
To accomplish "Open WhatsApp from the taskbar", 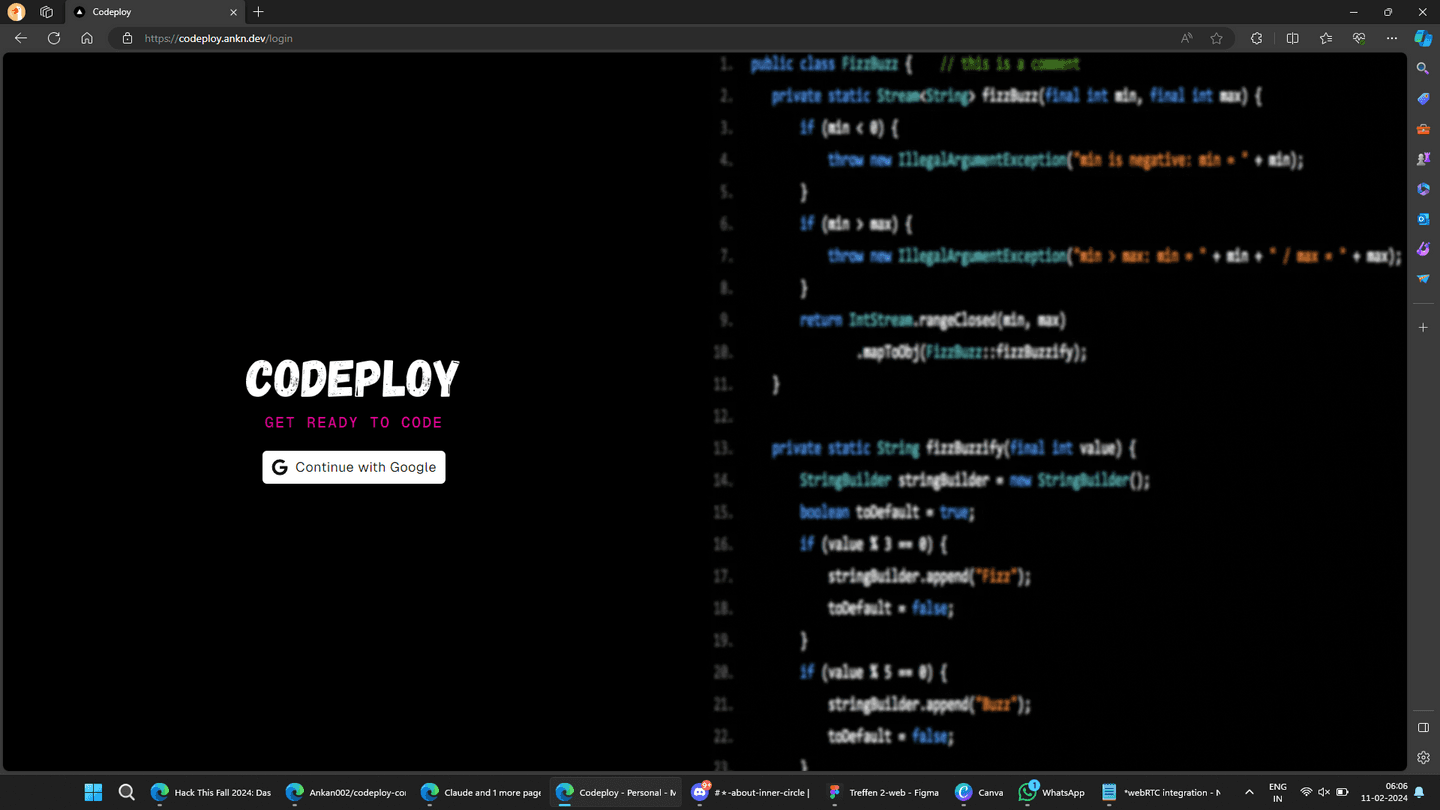I will click(1052, 792).
